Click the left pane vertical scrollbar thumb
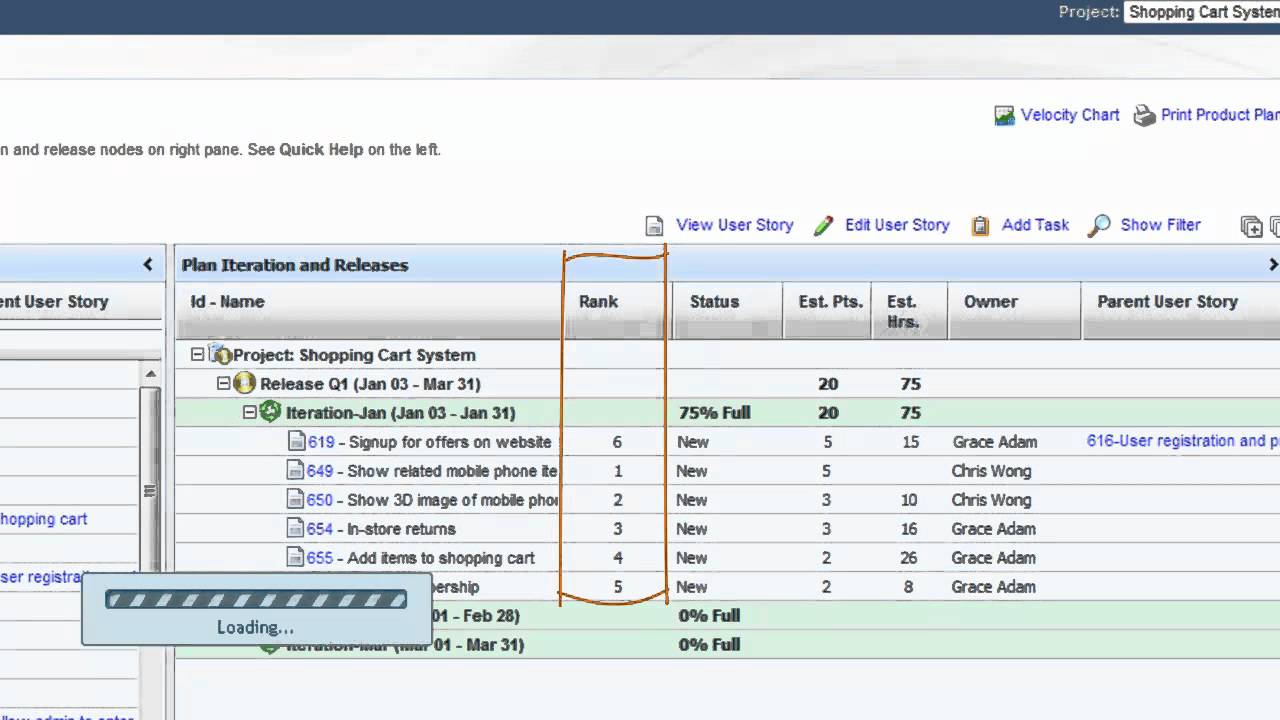 click(150, 490)
